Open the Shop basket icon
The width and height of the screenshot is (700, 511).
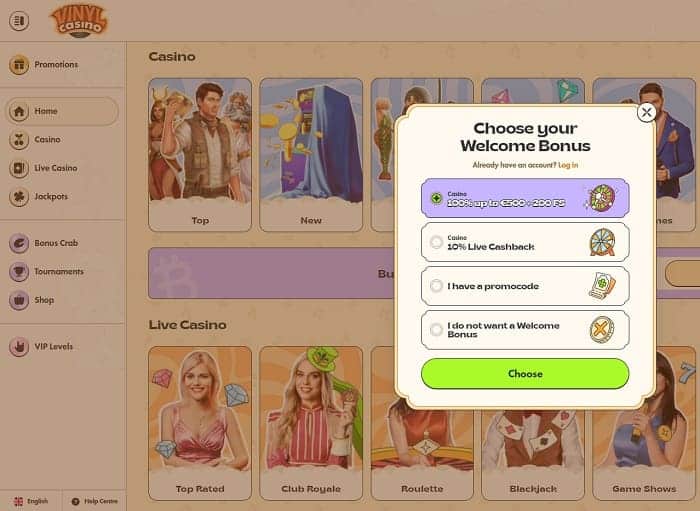[19, 300]
